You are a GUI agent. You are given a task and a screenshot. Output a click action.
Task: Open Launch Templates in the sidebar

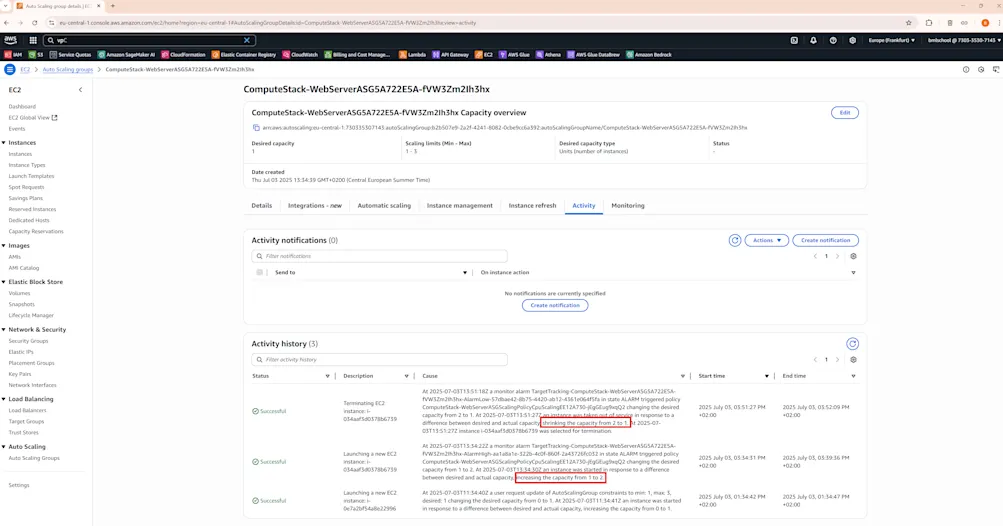(31, 176)
